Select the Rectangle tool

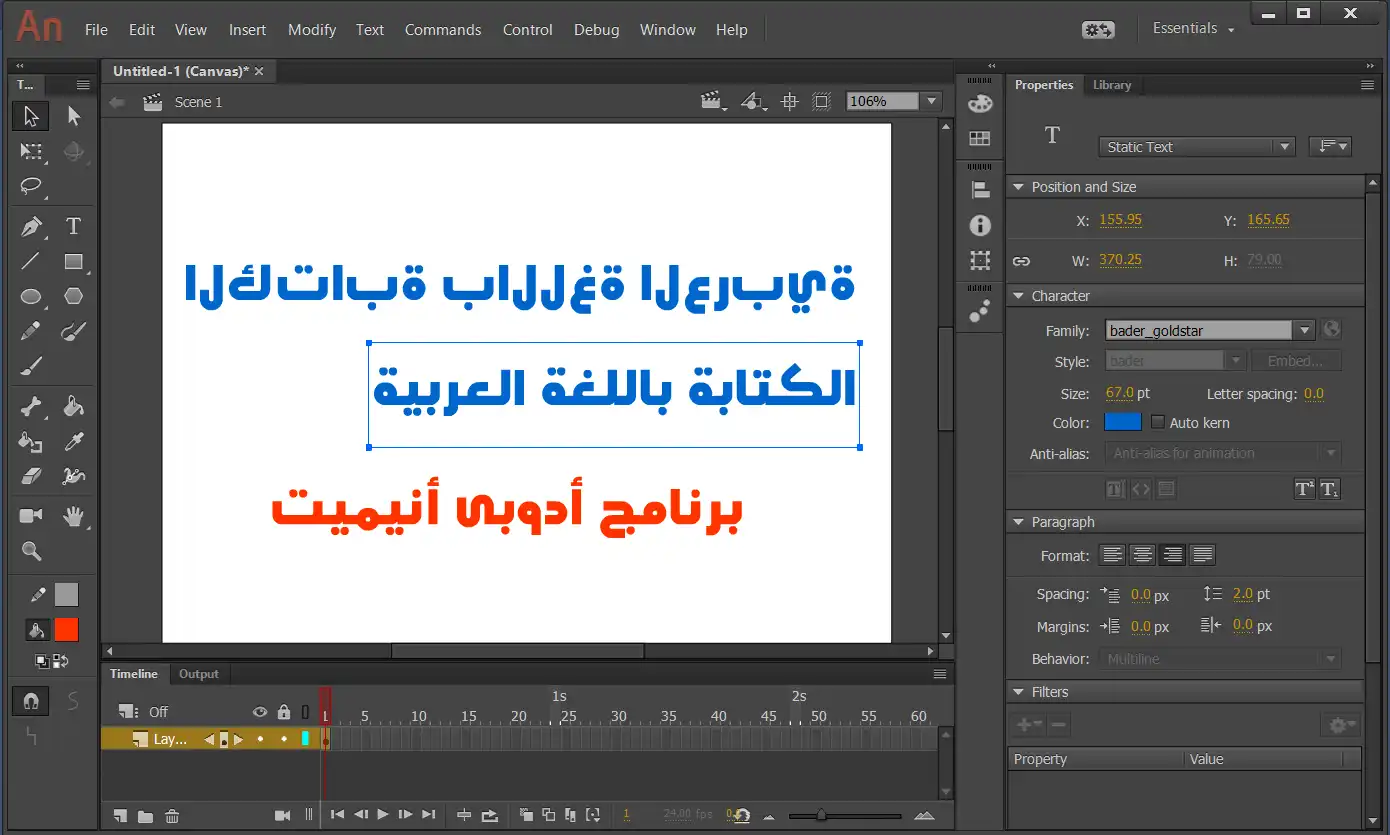pos(73,262)
